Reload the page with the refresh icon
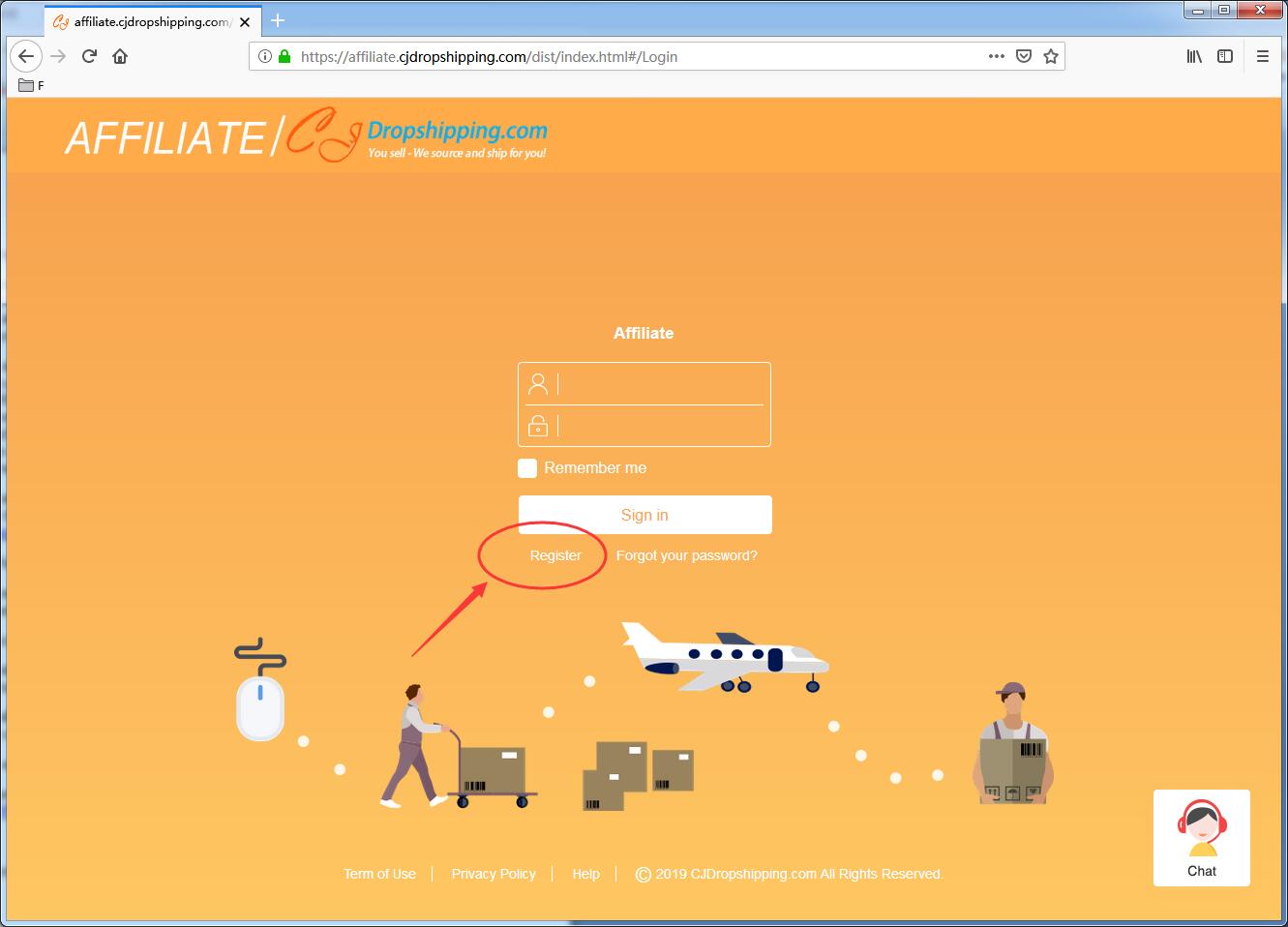1288x927 pixels. (x=89, y=56)
